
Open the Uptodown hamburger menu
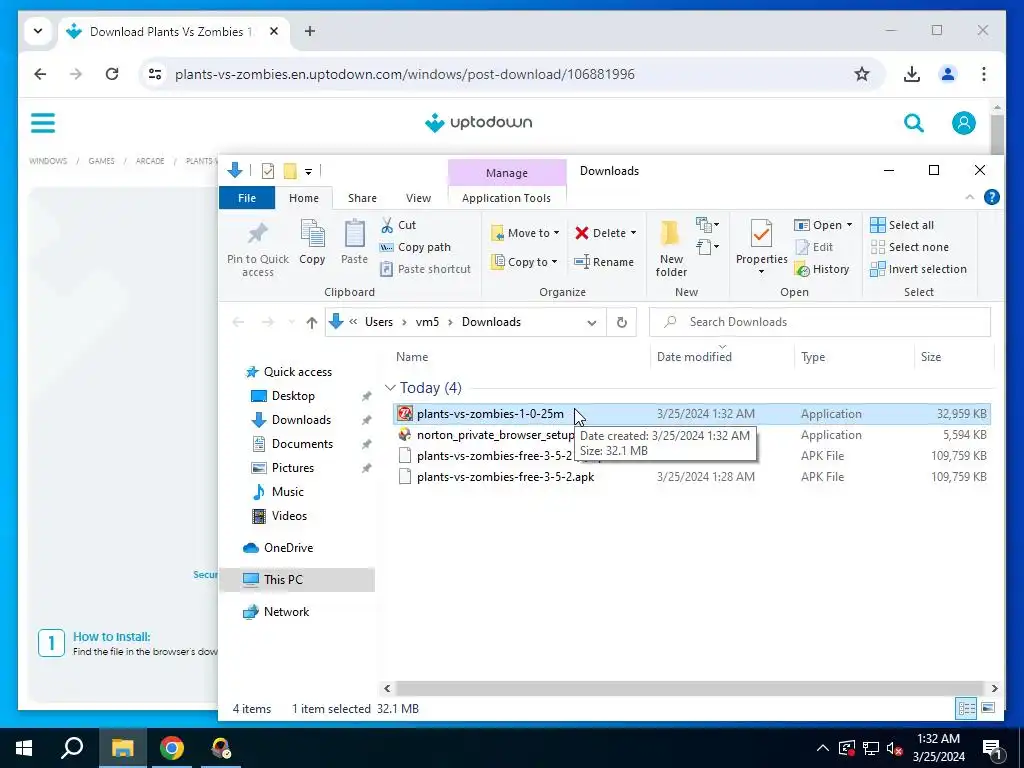(43, 123)
